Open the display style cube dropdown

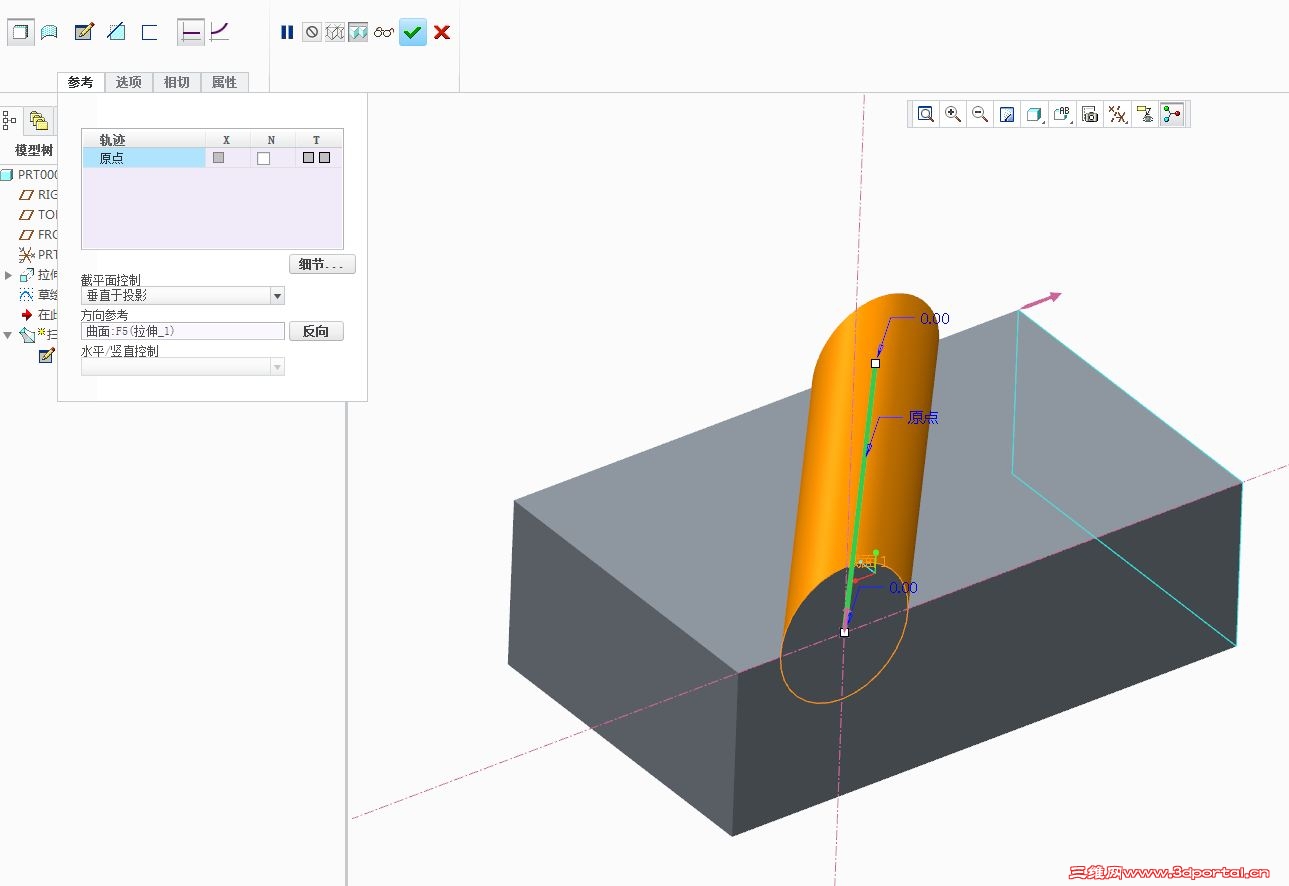pos(1035,114)
